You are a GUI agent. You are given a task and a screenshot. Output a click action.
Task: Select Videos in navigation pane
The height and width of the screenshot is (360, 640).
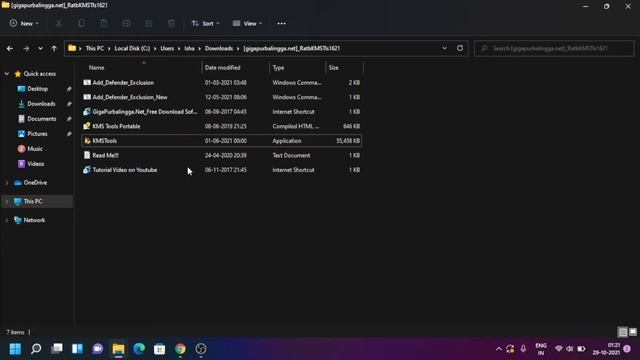coord(36,164)
